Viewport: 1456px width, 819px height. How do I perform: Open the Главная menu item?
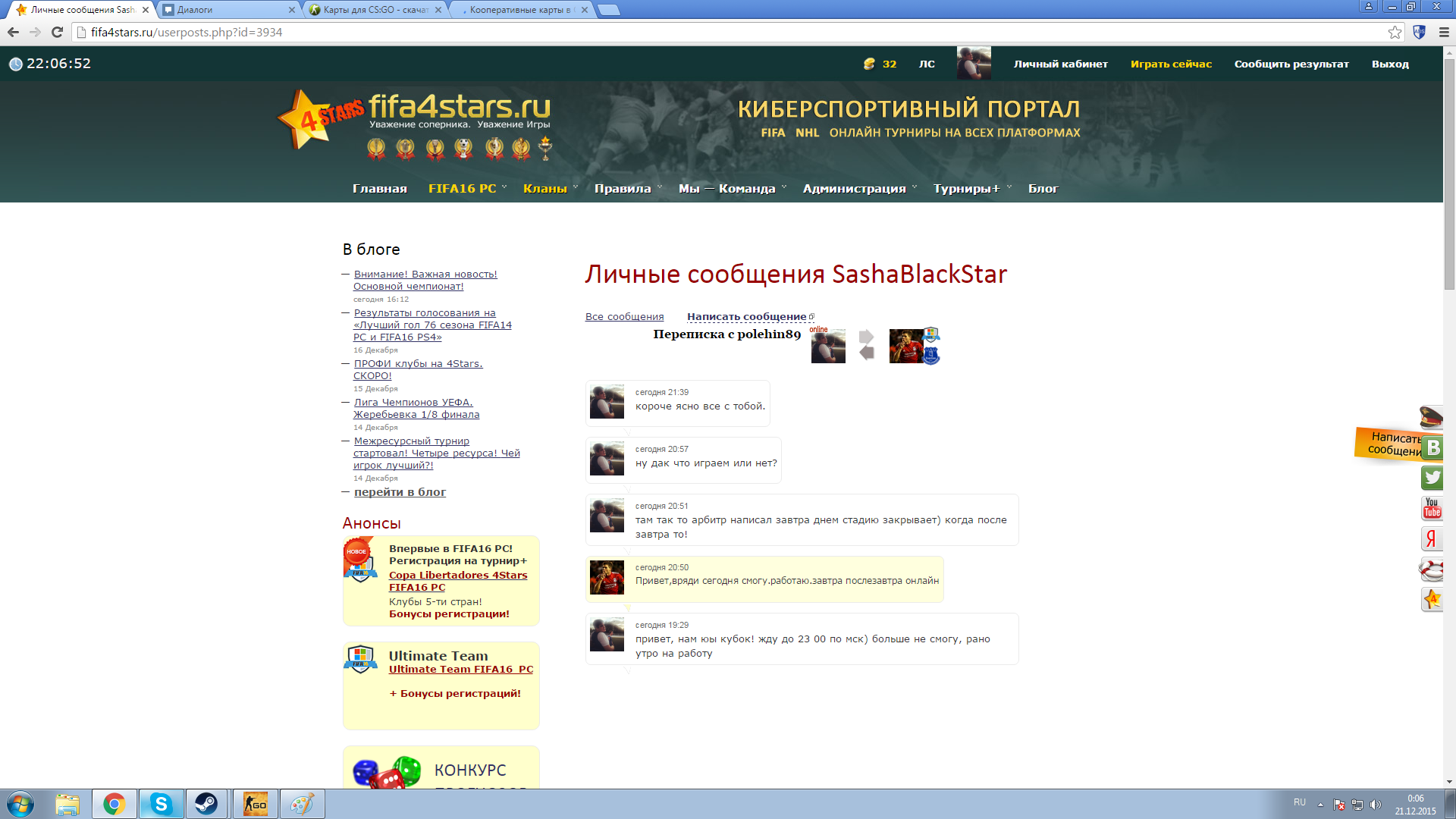pos(379,188)
